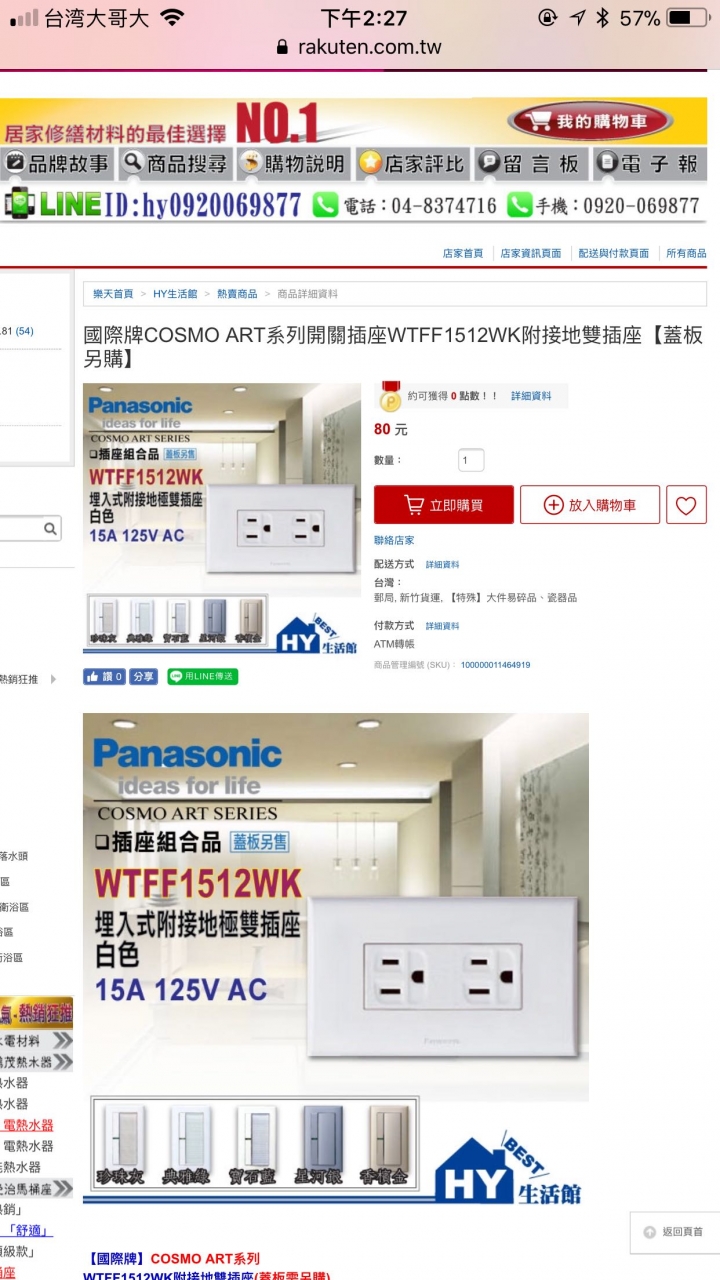
Task: Expand the 熱銷狂推 sidebar arrow
Action: (54, 679)
